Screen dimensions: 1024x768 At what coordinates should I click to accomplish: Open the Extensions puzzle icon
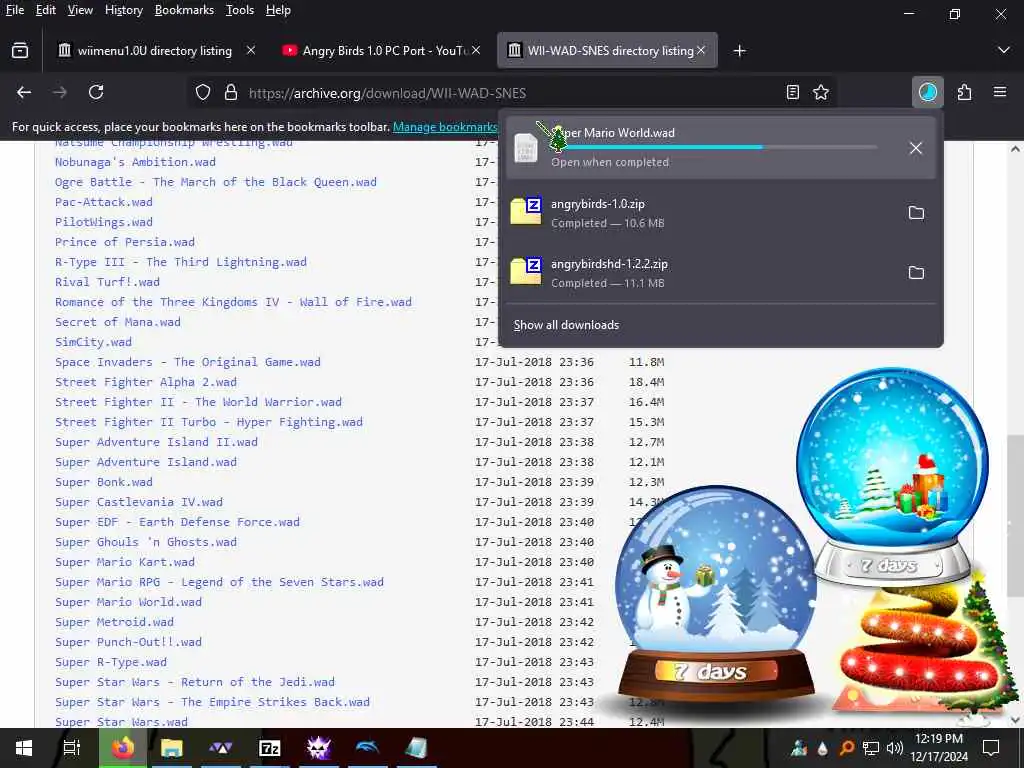[x=965, y=93]
